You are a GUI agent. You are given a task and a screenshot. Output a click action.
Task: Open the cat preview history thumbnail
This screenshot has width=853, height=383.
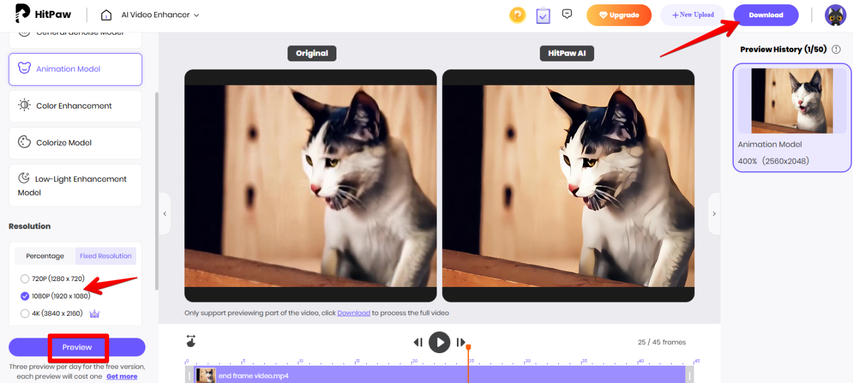pyautogui.click(x=792, y=101)
